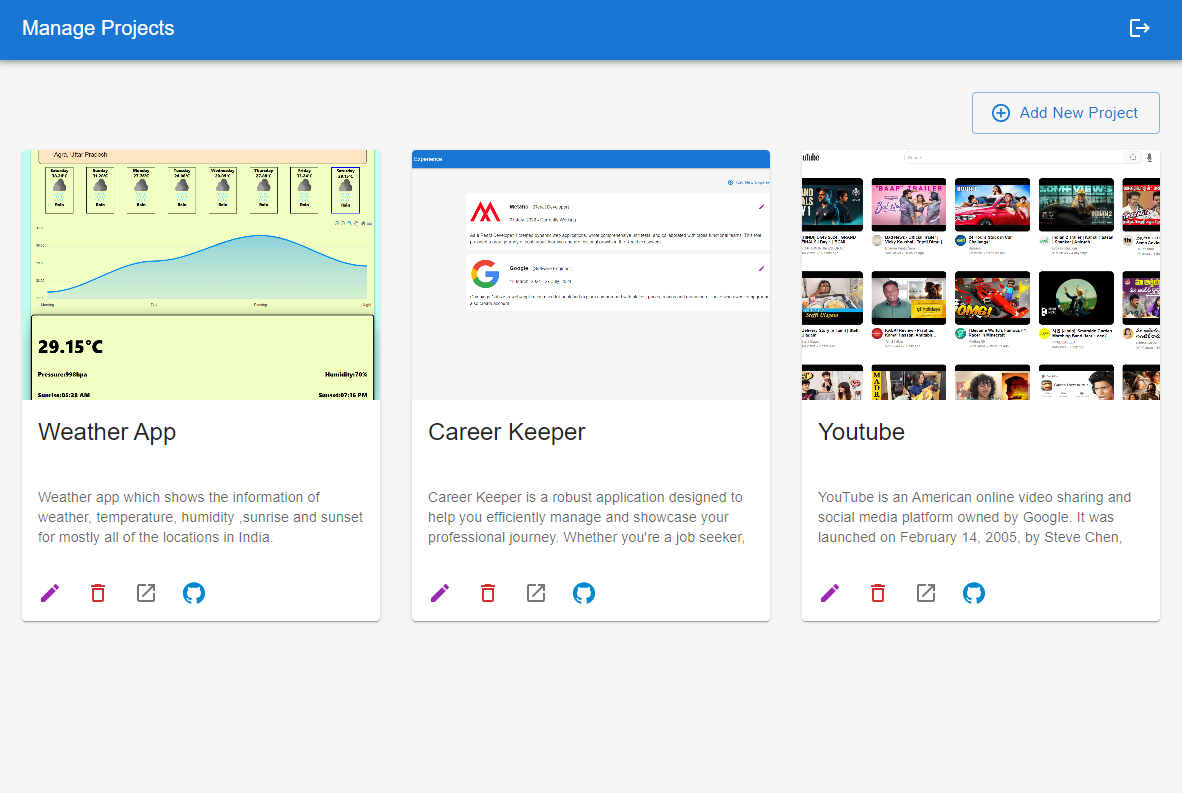Open Career Keeper live link icon
1182x793 pixels.
click(x=536, y=593)
